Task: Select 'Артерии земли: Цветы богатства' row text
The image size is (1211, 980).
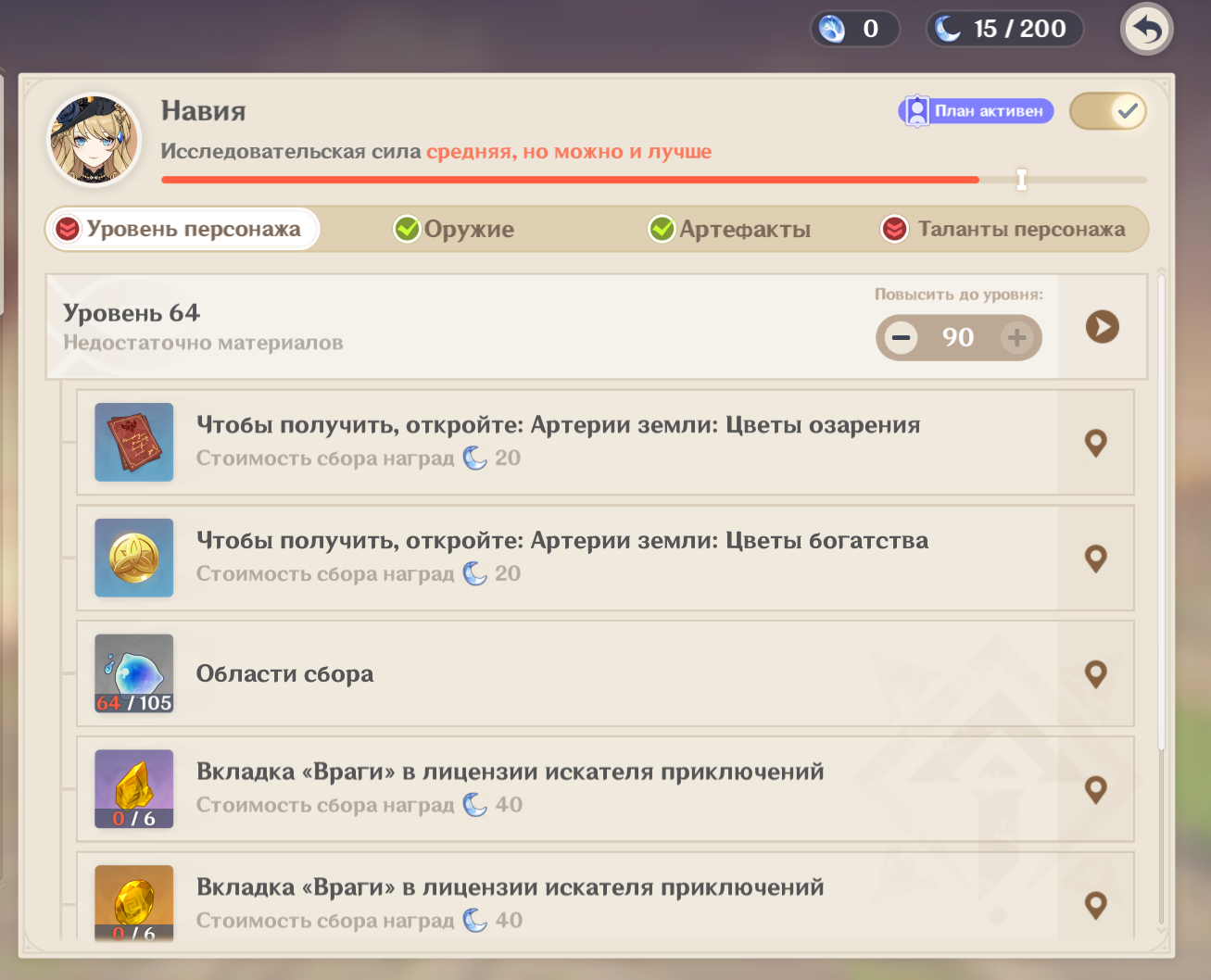Action: click(x=730, y=541)
